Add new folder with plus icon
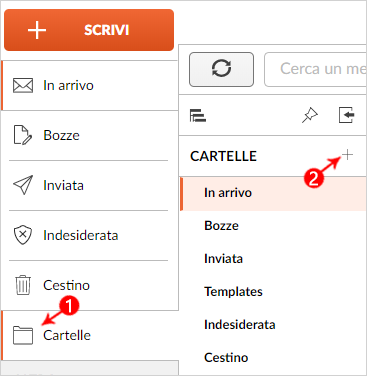This screenshot has height=376, width=367. tap(347, 155)
